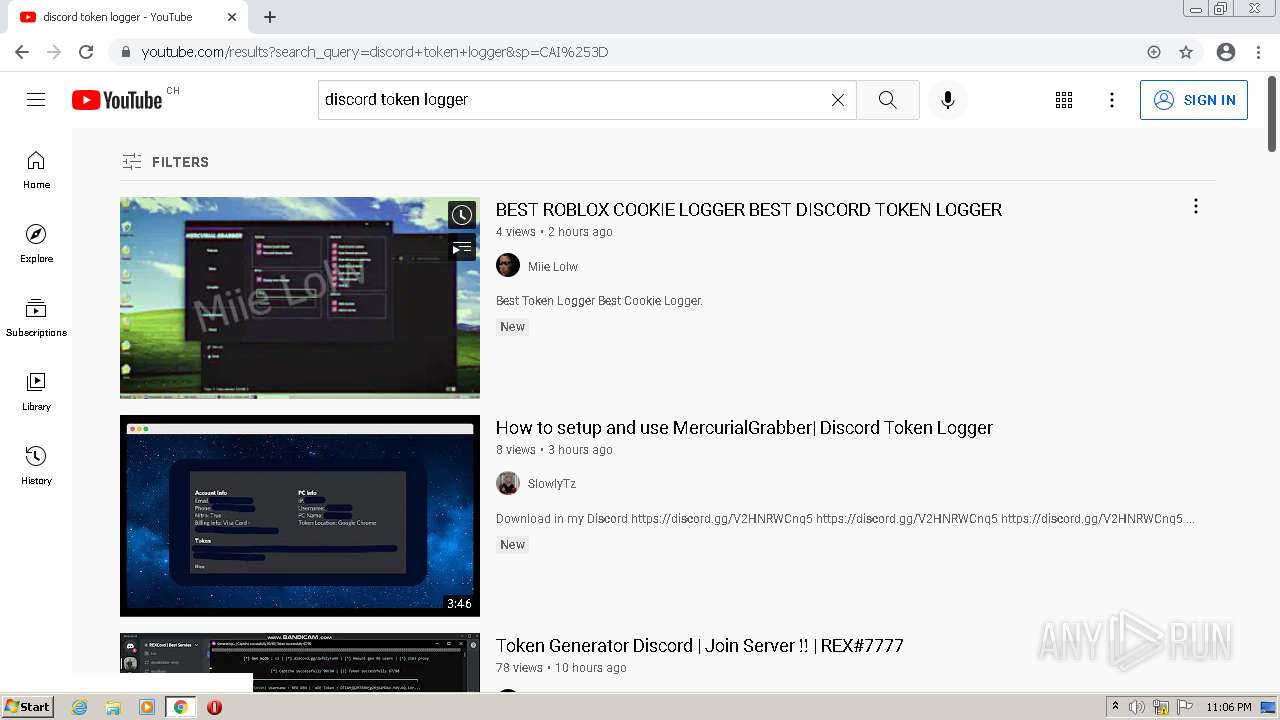The height and width of the screenshot is (720, 1280).
Task: Open Windows Explorer folder on taskbar
Action: [x=113, y=707]
